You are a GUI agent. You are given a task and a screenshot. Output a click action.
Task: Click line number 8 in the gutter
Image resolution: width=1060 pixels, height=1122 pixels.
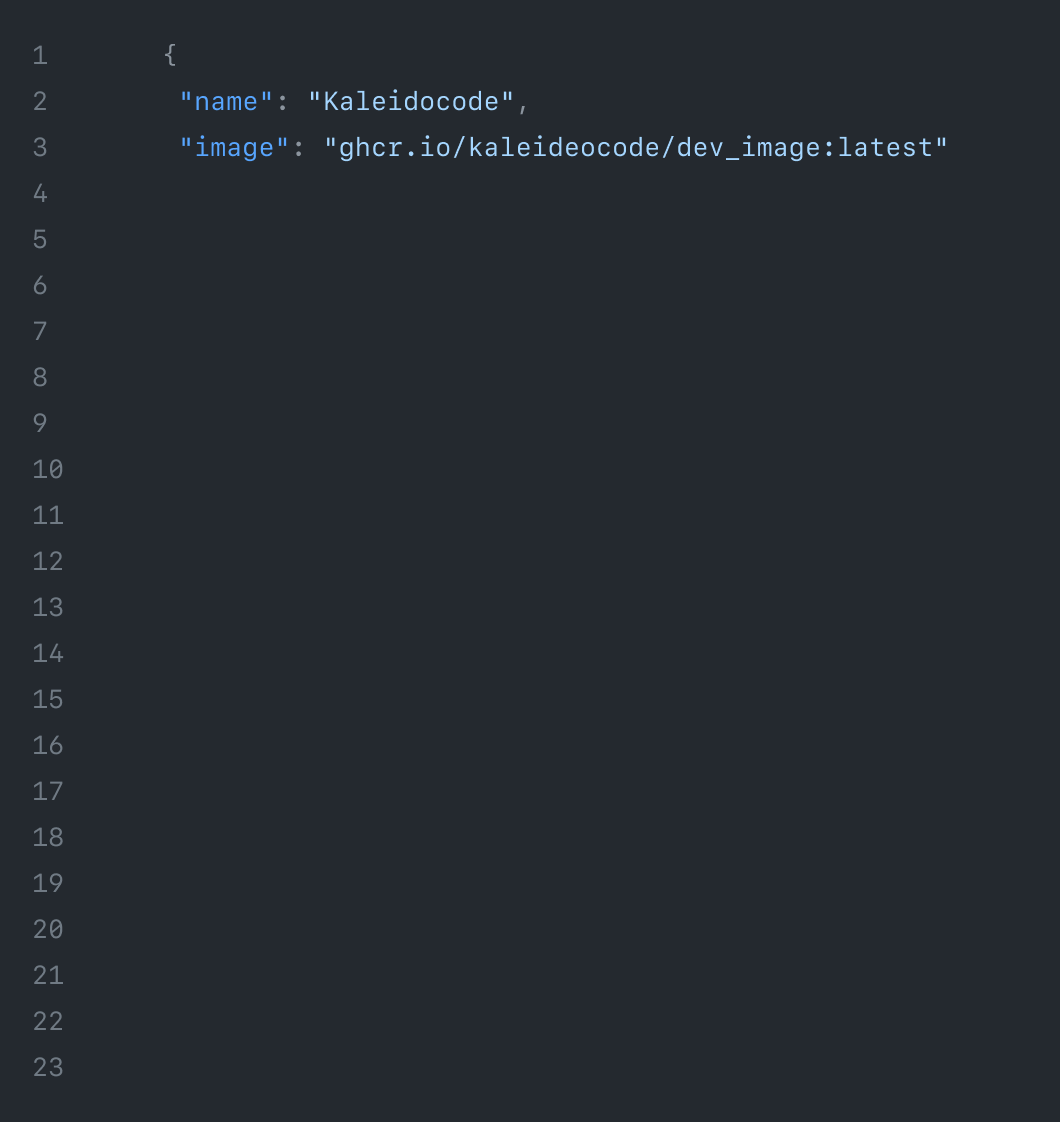point(40,377)
